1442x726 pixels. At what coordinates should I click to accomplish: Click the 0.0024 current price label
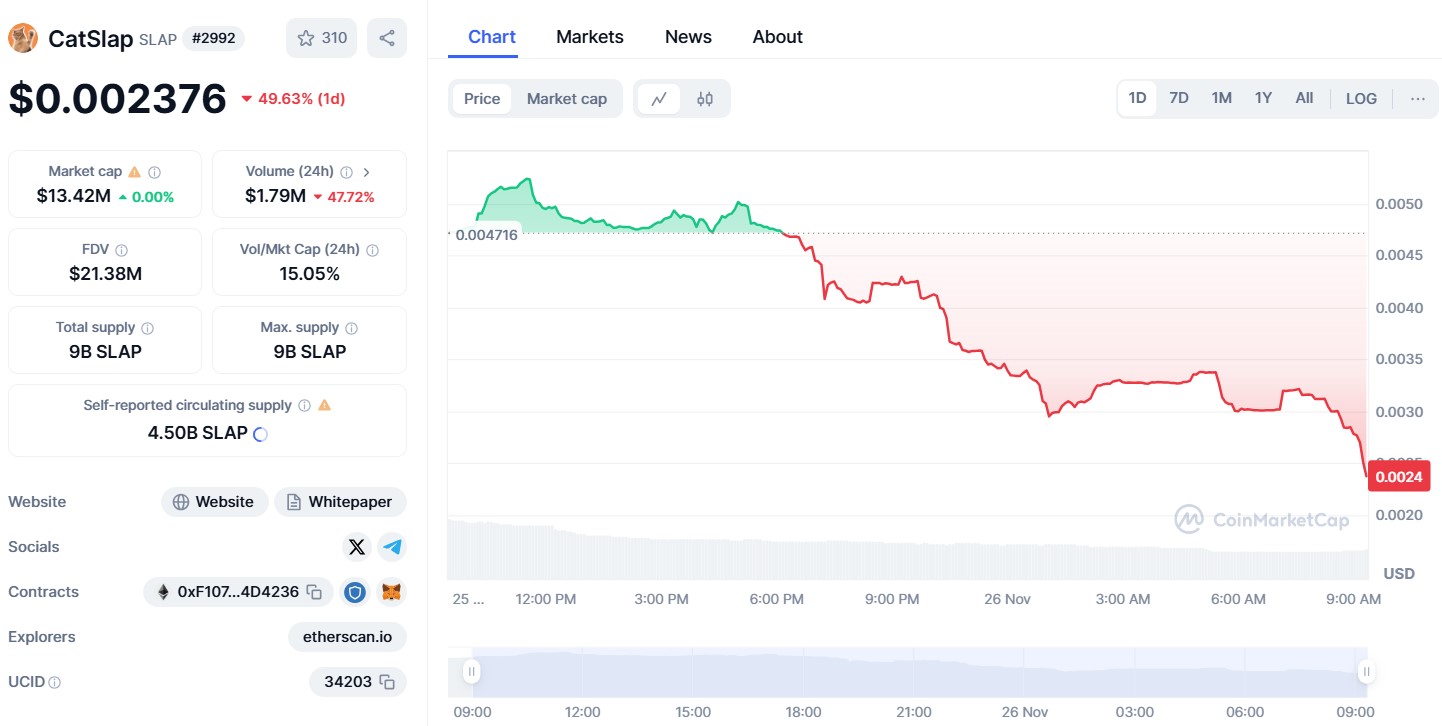pyautogui.click(x=1398, y=477)
